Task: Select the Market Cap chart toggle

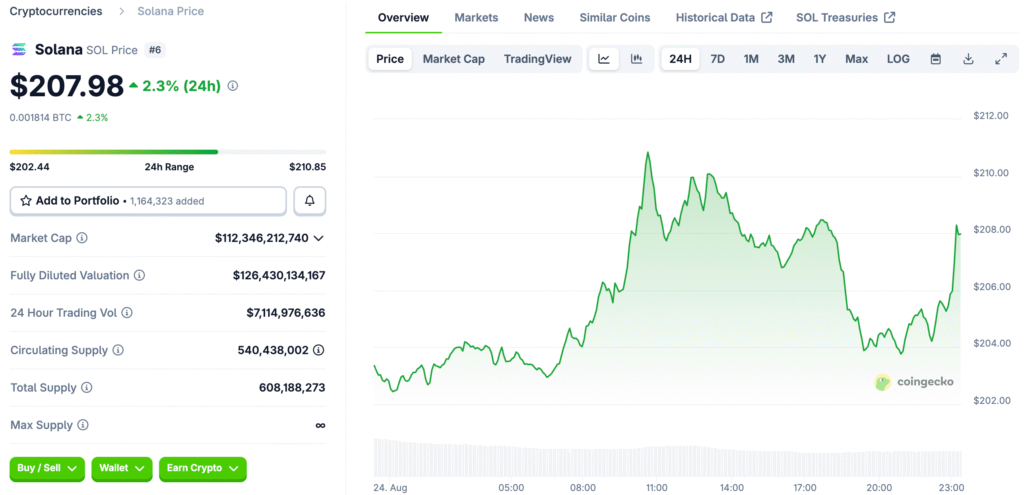Action: pos(454,59)
